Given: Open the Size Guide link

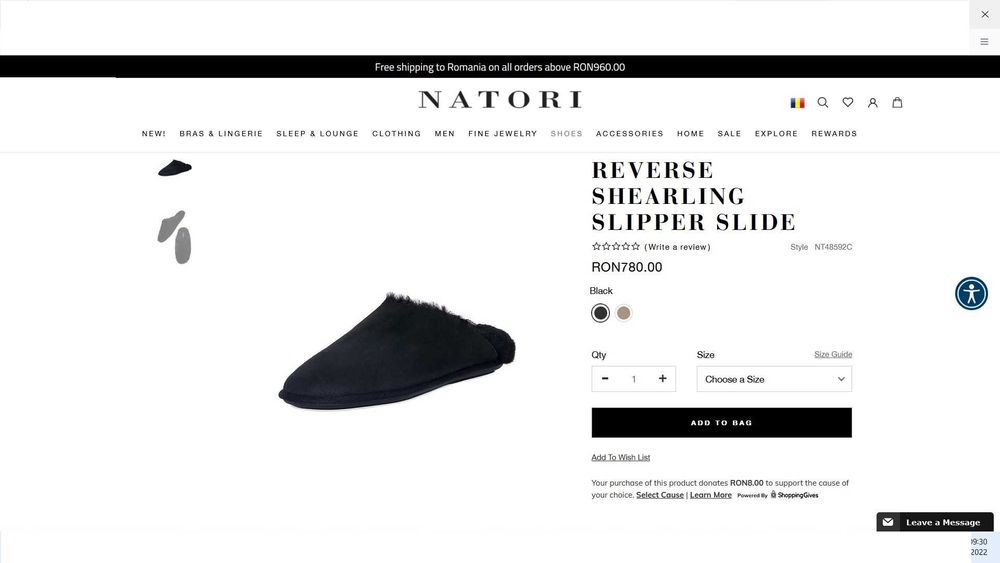Looking at the screenshot, I should (x=833, y=355).
